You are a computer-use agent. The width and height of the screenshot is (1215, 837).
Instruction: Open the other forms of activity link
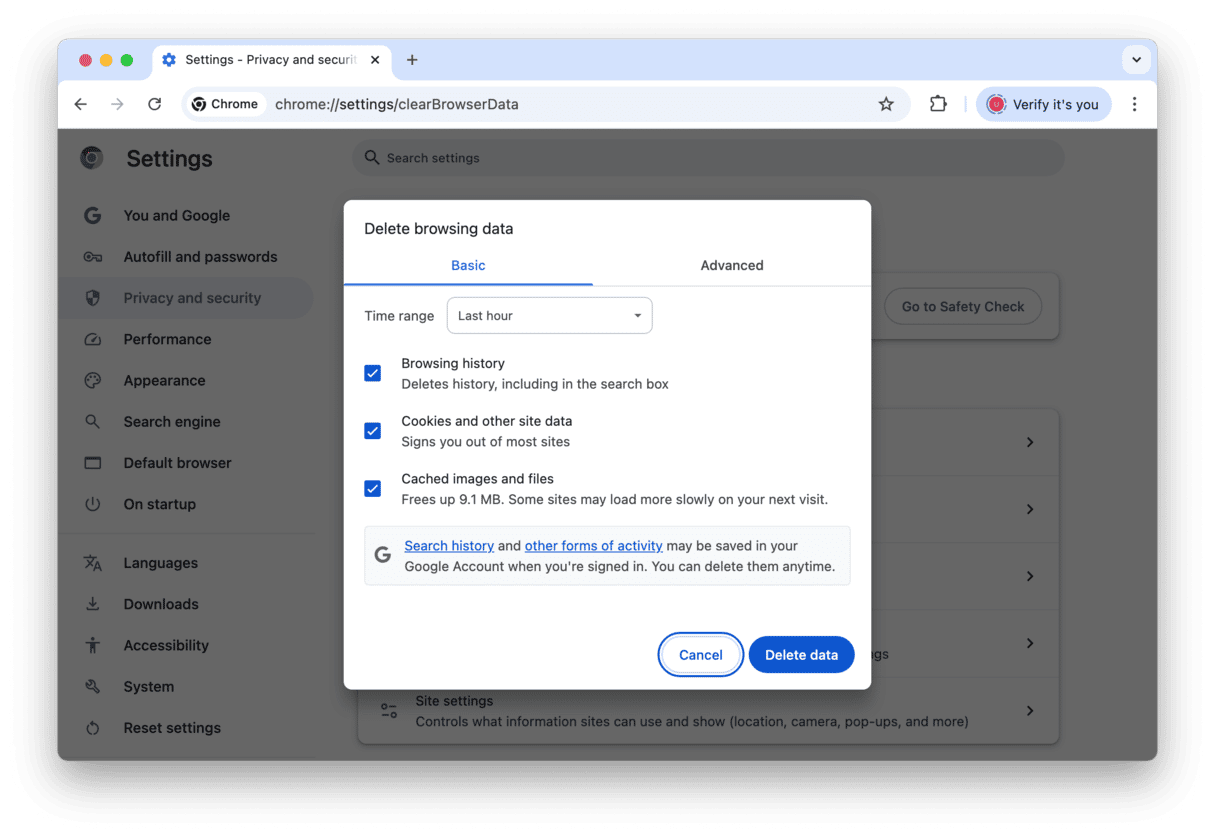[x=593, y=546]
